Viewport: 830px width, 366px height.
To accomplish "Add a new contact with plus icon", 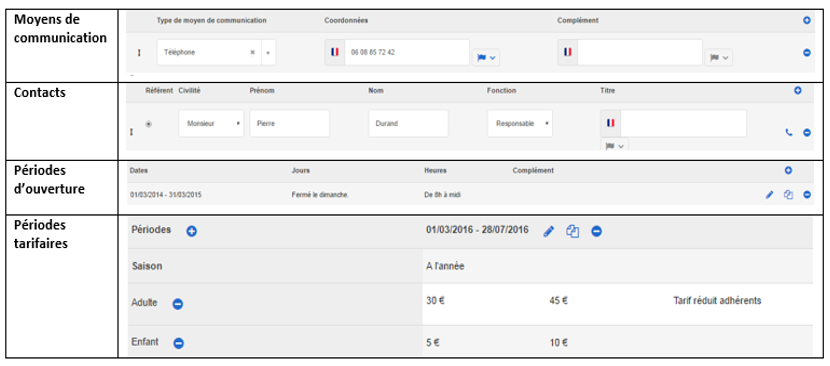I will tap(798, 91).
